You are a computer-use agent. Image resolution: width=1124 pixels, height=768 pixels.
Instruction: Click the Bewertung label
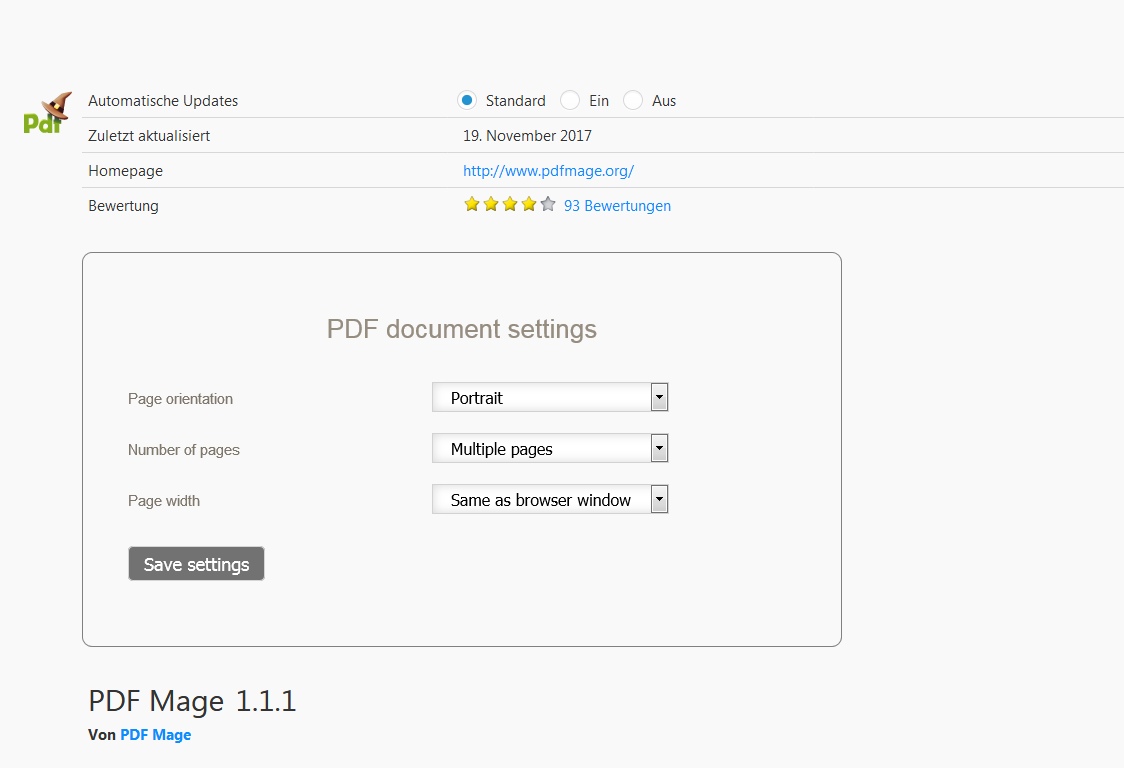pos(123,206)
